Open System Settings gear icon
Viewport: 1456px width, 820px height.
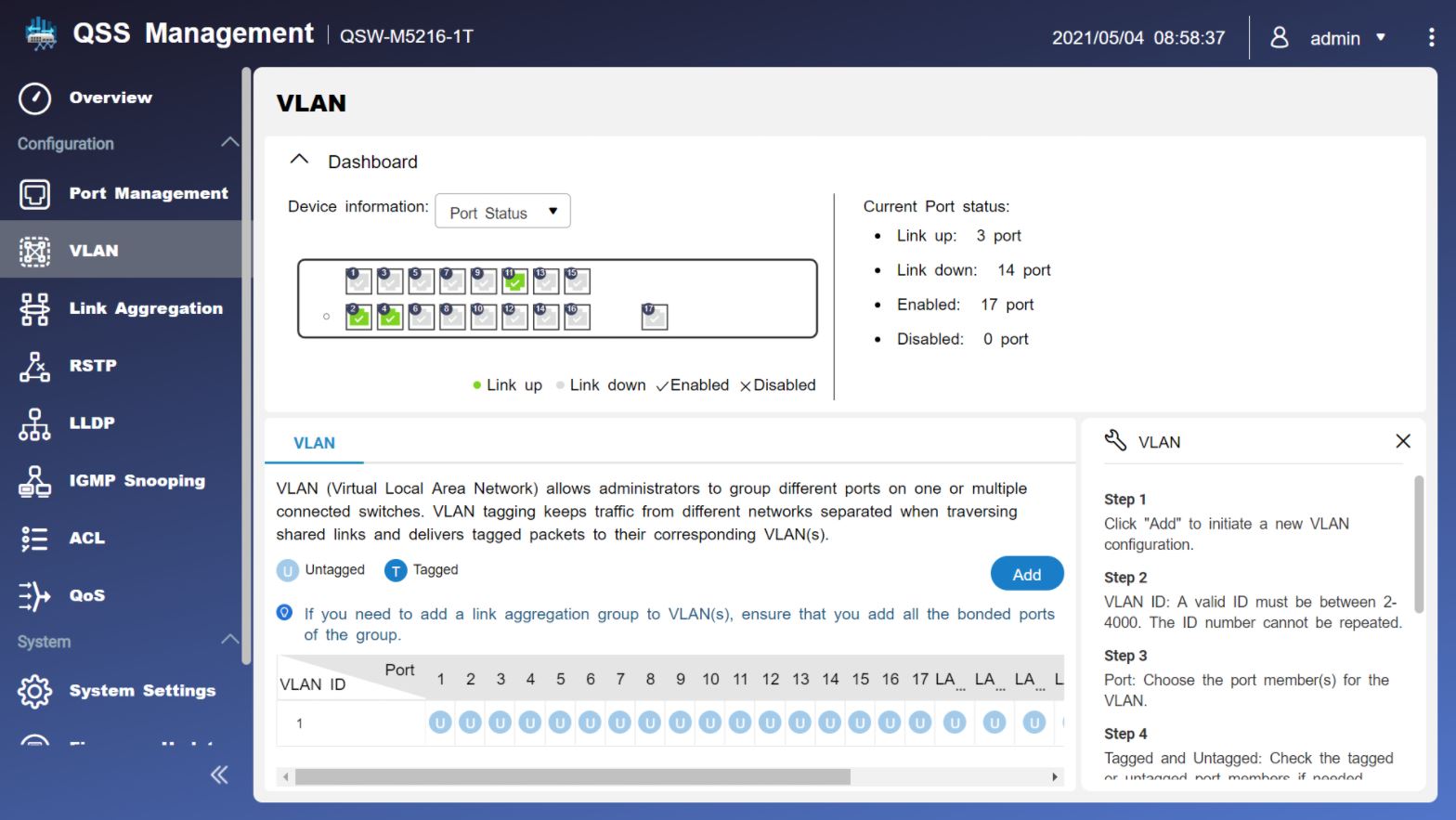tap(35, 692)
